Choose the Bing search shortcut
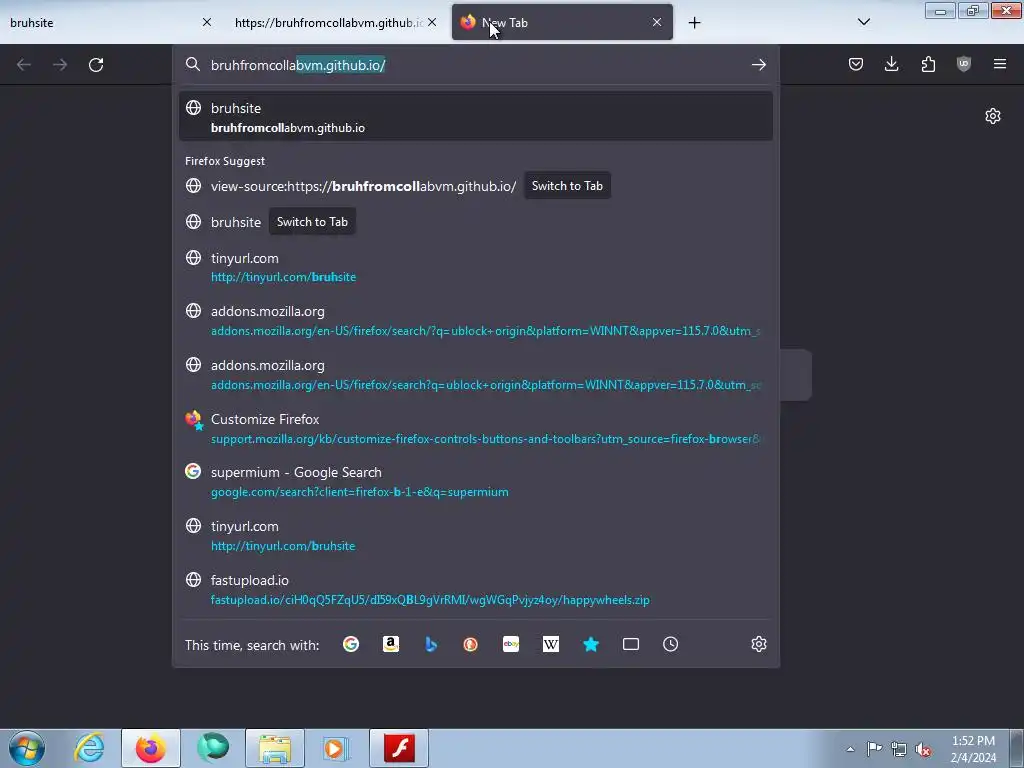Viewport: 1024px width, 768px height. pyautogui.click(x=431, y=645)
